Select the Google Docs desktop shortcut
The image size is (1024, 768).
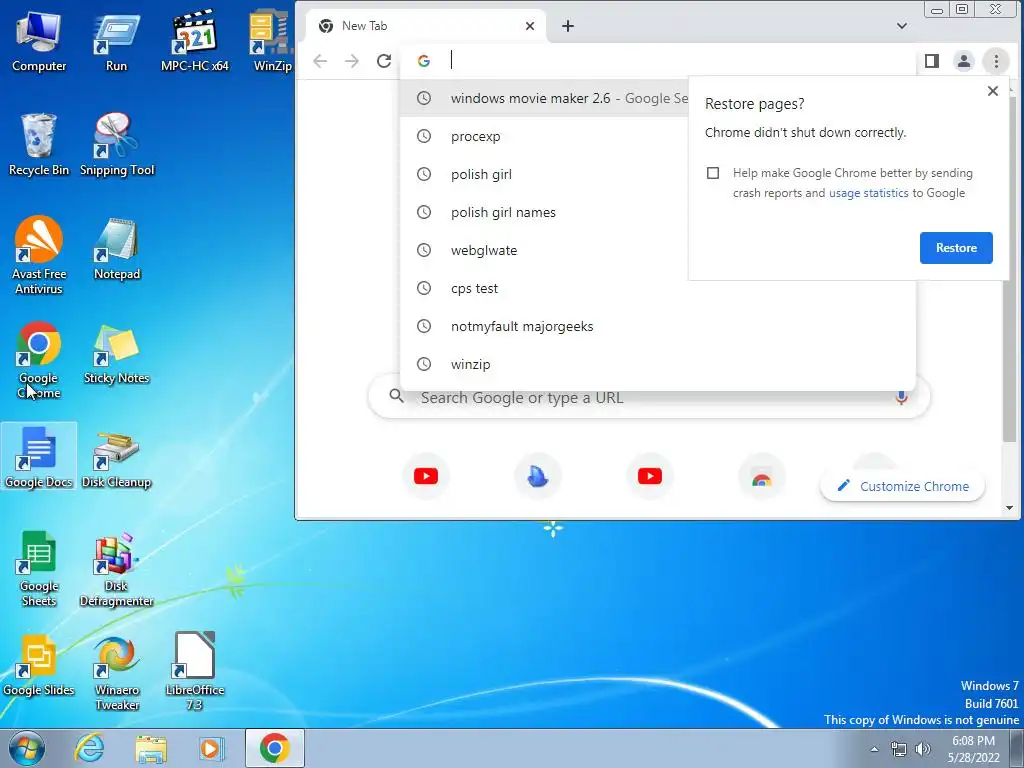tap(39, 456)
